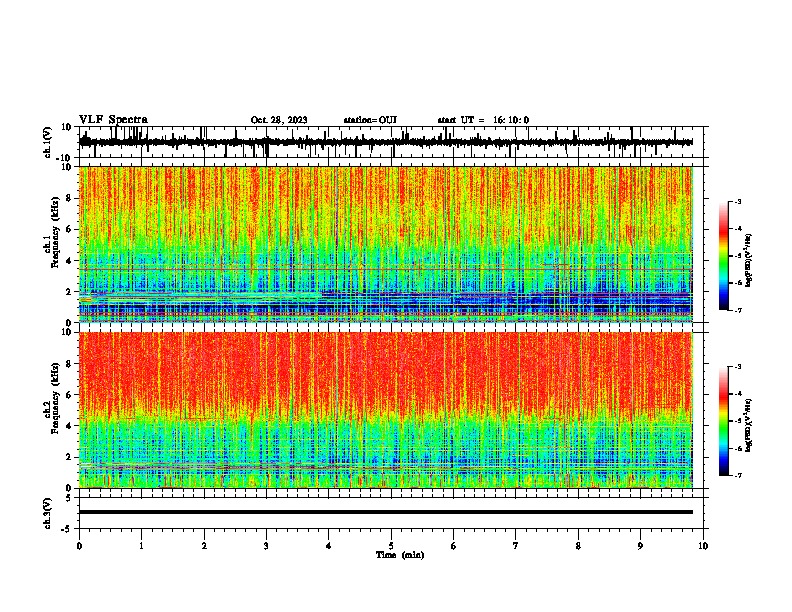Click the ch.1 spectrogram color bar
The width and height of the screenshot is (792, 612).
(x=723, y=256)
